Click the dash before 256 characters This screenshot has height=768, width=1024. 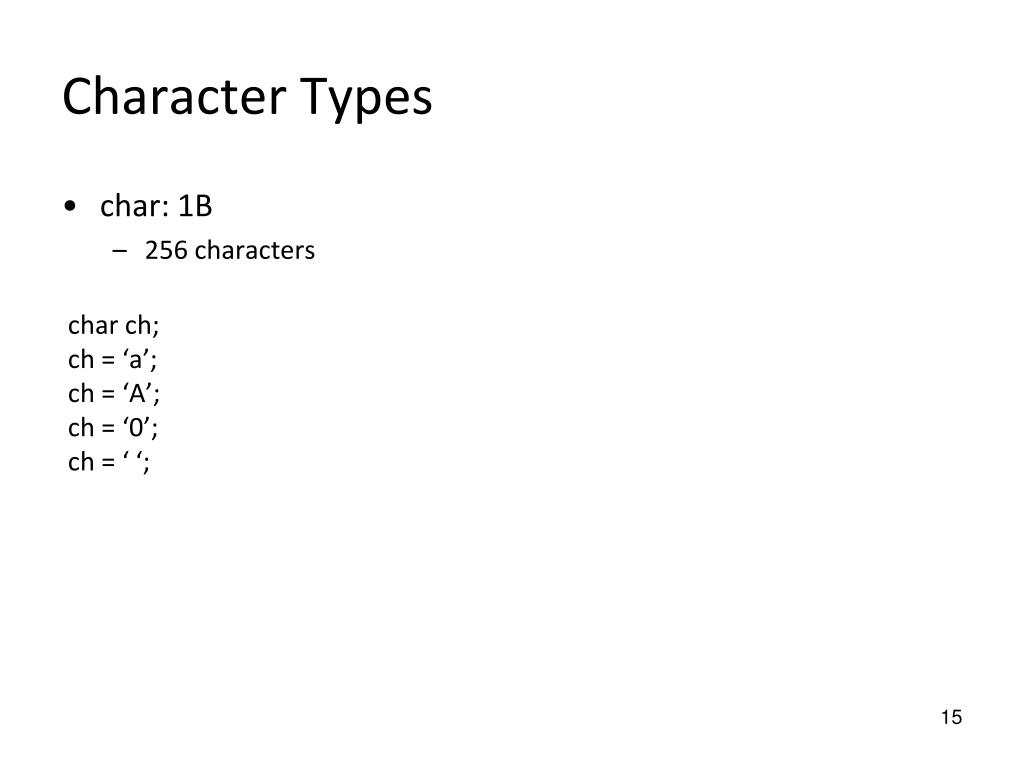(120, 251)
